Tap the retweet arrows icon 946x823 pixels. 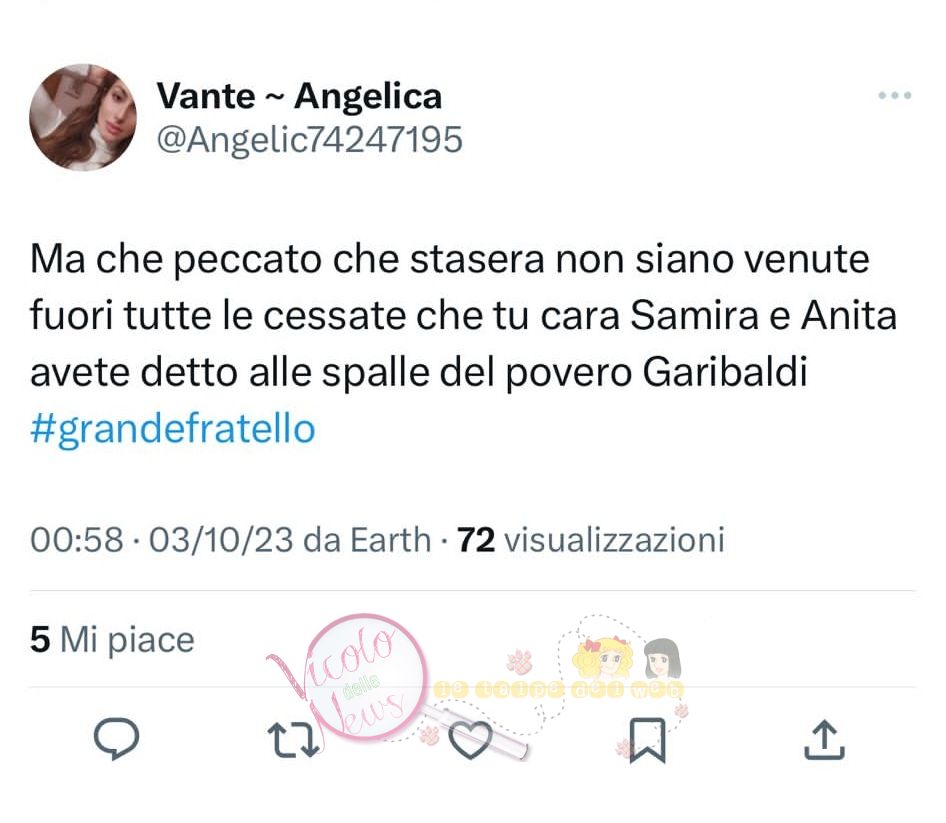pyautogui.click(x=293, y=739)
